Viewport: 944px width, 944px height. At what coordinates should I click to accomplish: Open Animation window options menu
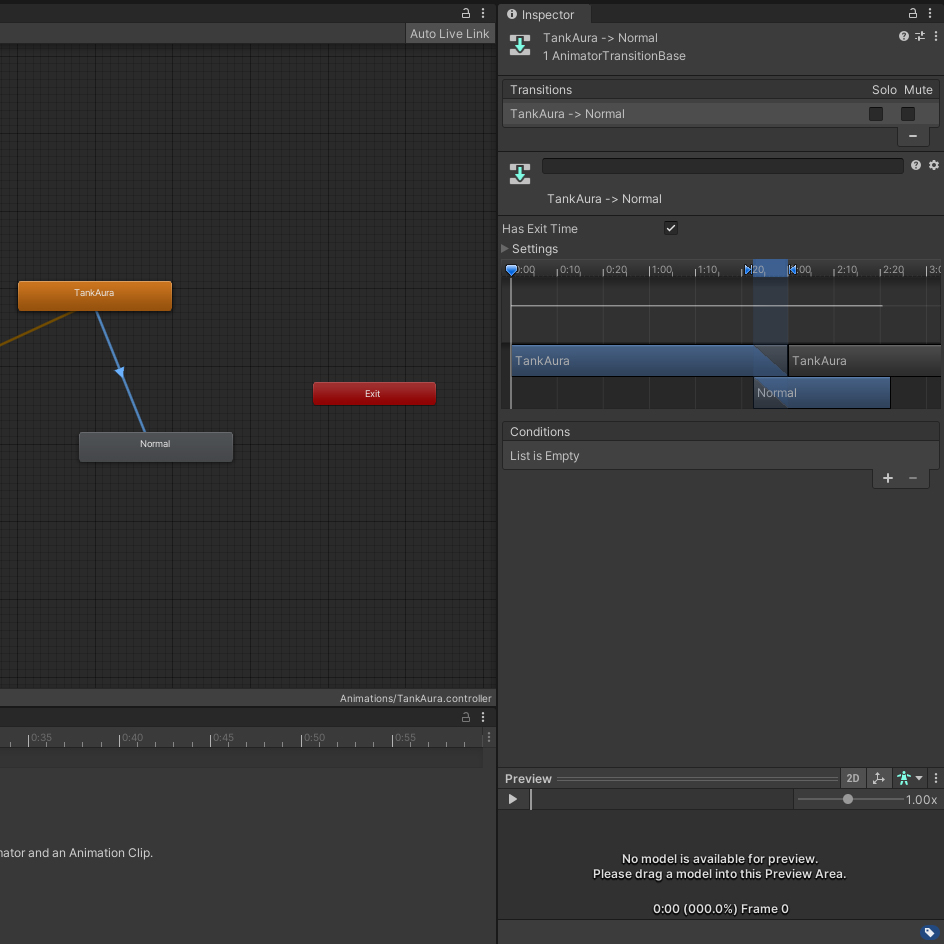(483, 717)
